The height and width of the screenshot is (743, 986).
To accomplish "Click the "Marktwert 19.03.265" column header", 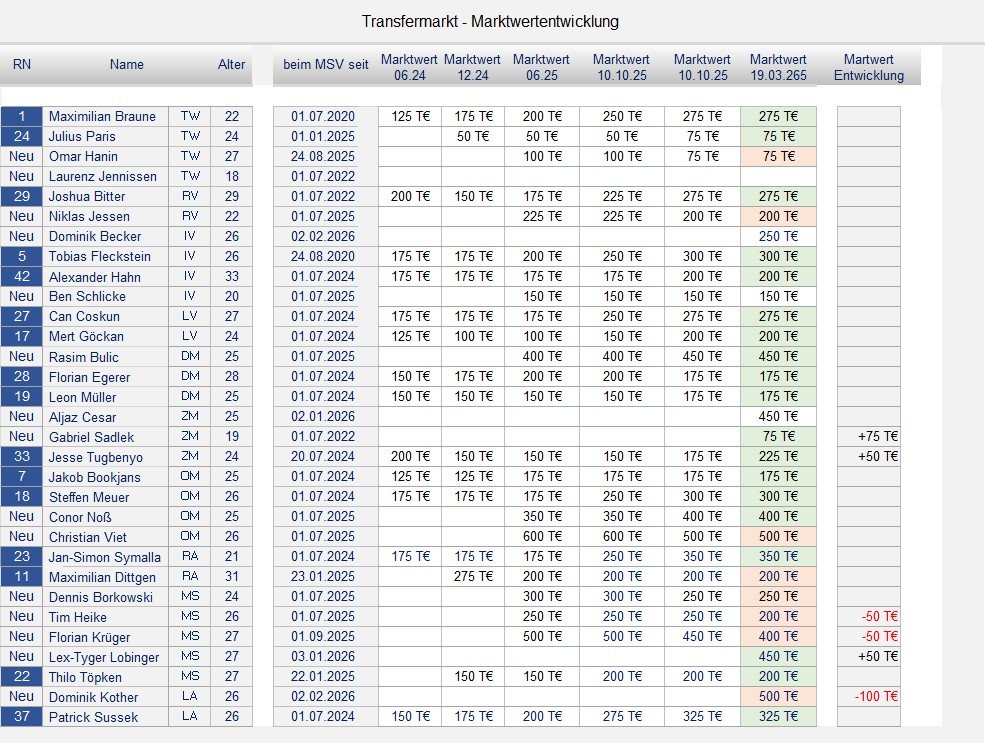I will point(779,67).
